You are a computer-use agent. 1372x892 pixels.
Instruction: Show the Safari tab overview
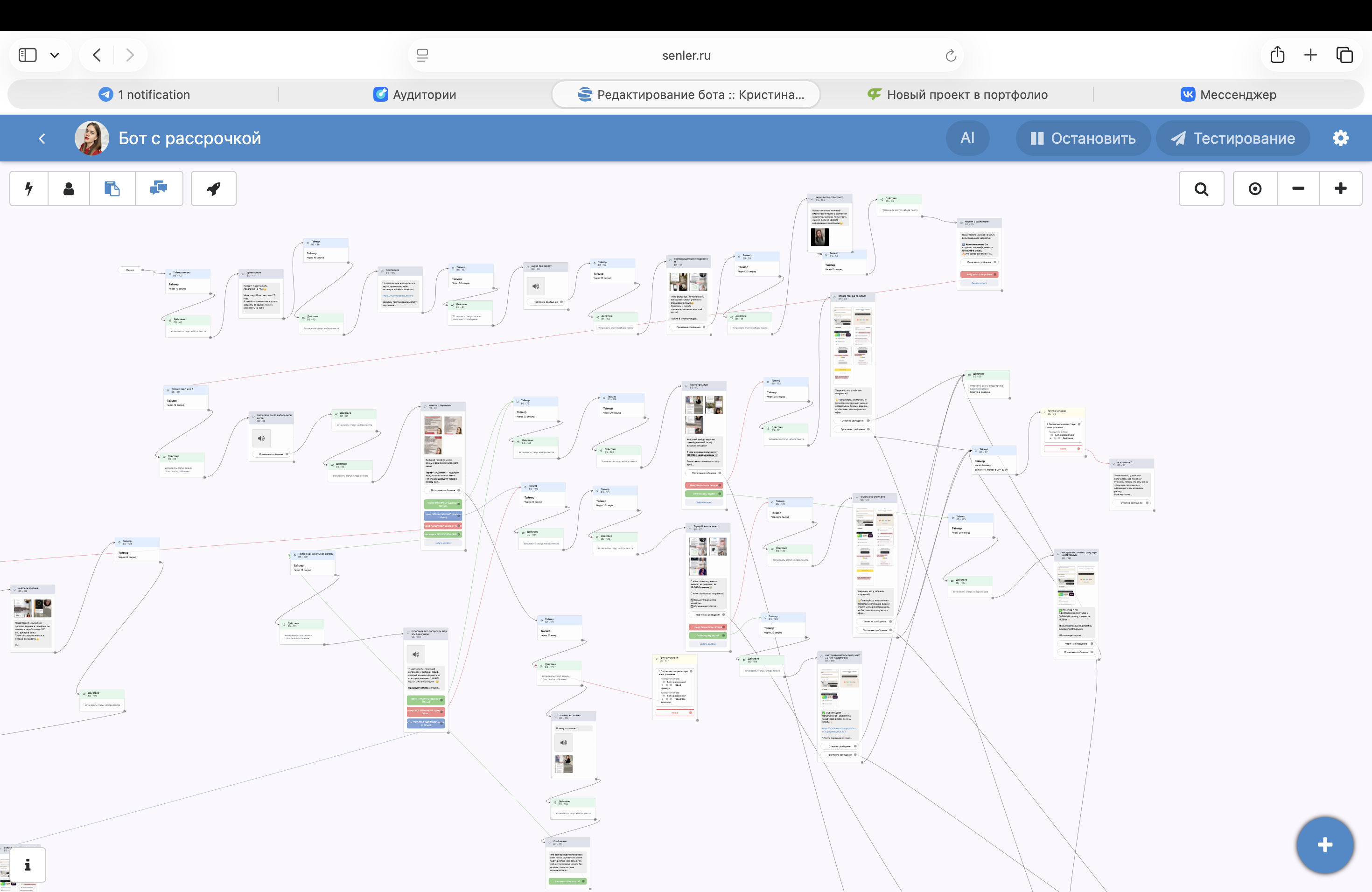click(1344, 55)
